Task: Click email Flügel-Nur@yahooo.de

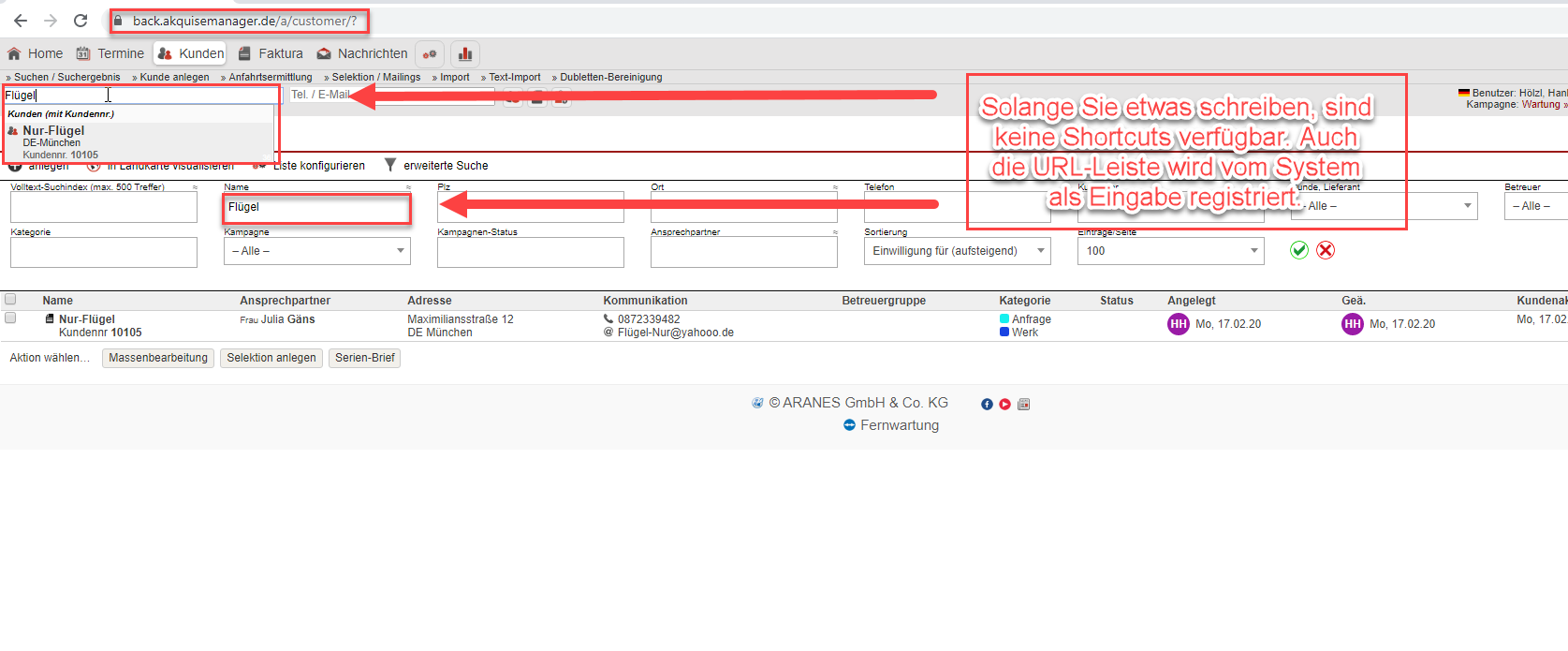Action: coord(676,333)
